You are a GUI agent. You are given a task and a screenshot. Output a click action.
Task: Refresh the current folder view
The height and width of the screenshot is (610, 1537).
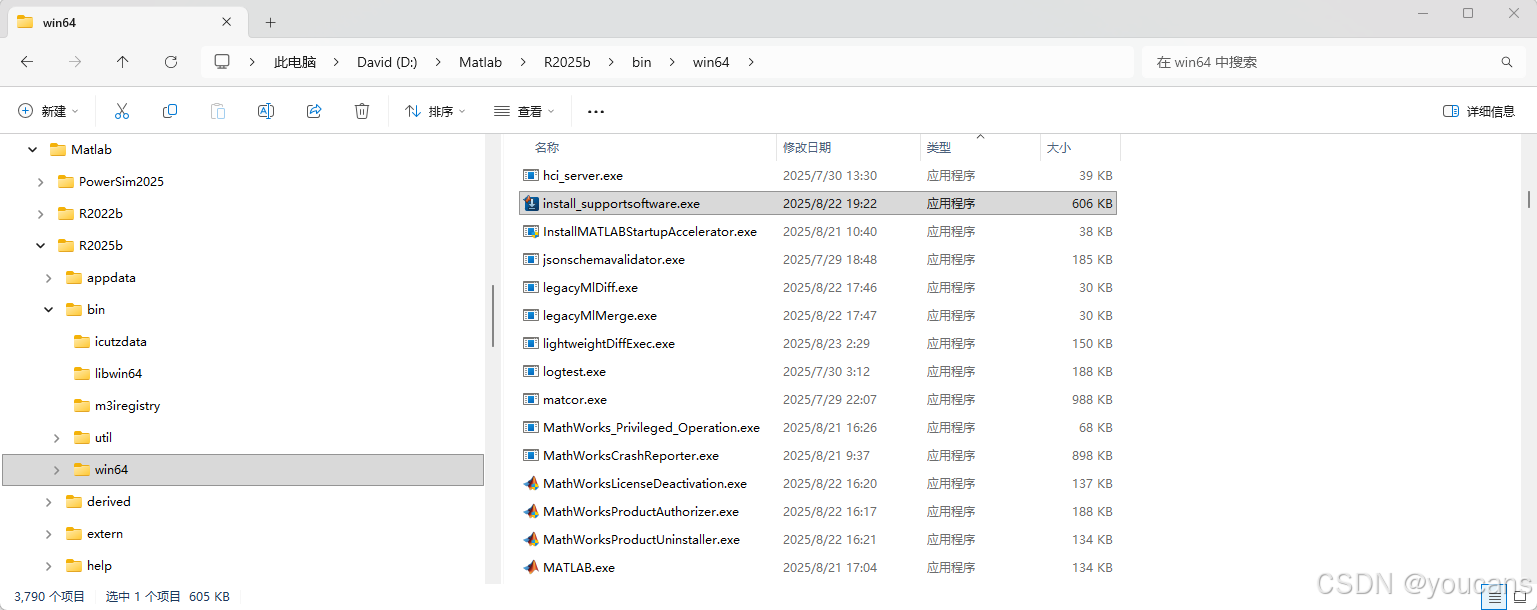pos(171,62)
